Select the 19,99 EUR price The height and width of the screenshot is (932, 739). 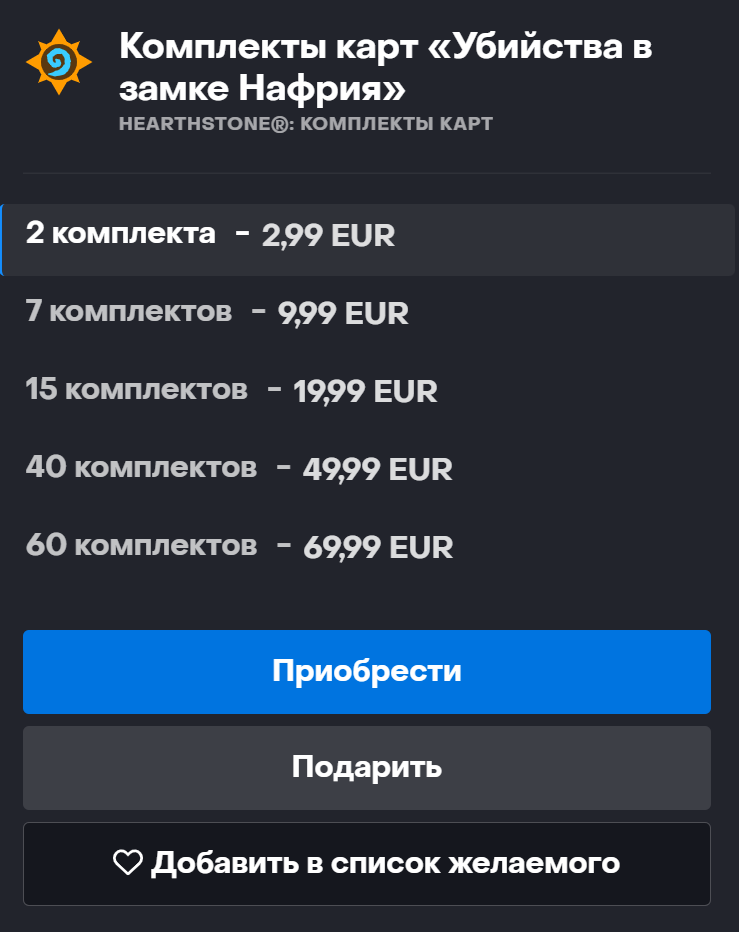coord(365,391)
